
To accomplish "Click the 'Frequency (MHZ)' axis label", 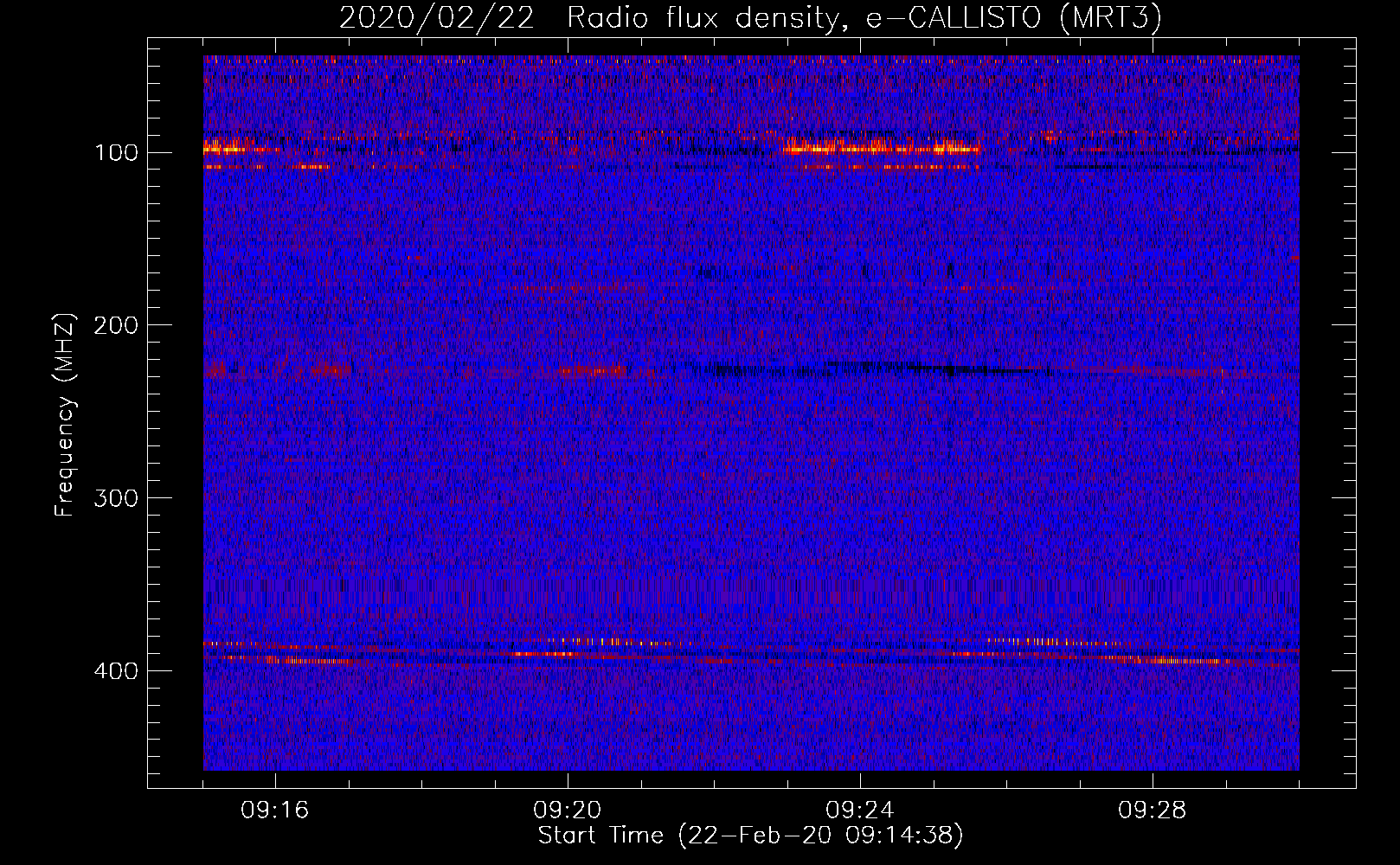I will click(x=65, y=414).
